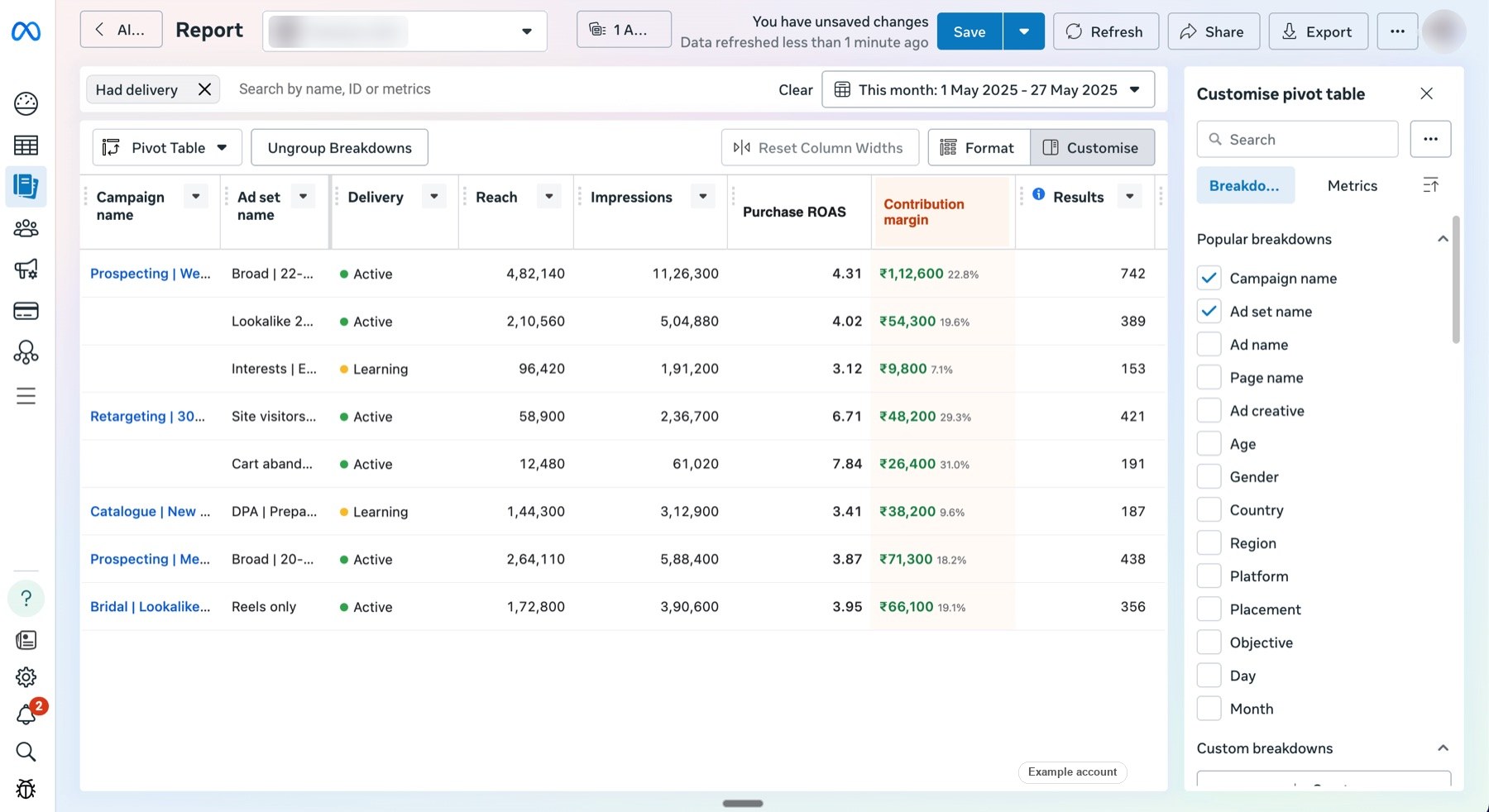The image size is (1489, 812).
Task: Open the Ads reporting icon in sidebar
Action: 26,186
